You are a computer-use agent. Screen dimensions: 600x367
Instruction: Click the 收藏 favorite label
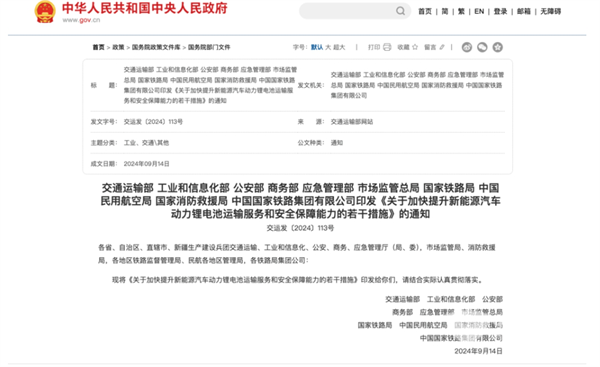click(x=403, y=47)
